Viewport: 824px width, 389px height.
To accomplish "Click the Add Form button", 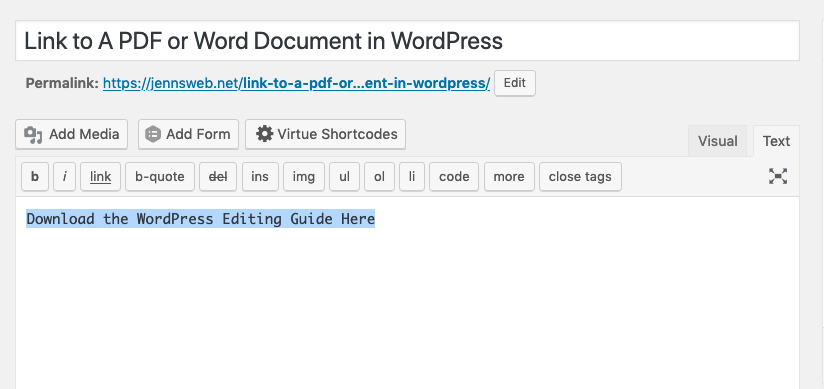I will 188,134.
